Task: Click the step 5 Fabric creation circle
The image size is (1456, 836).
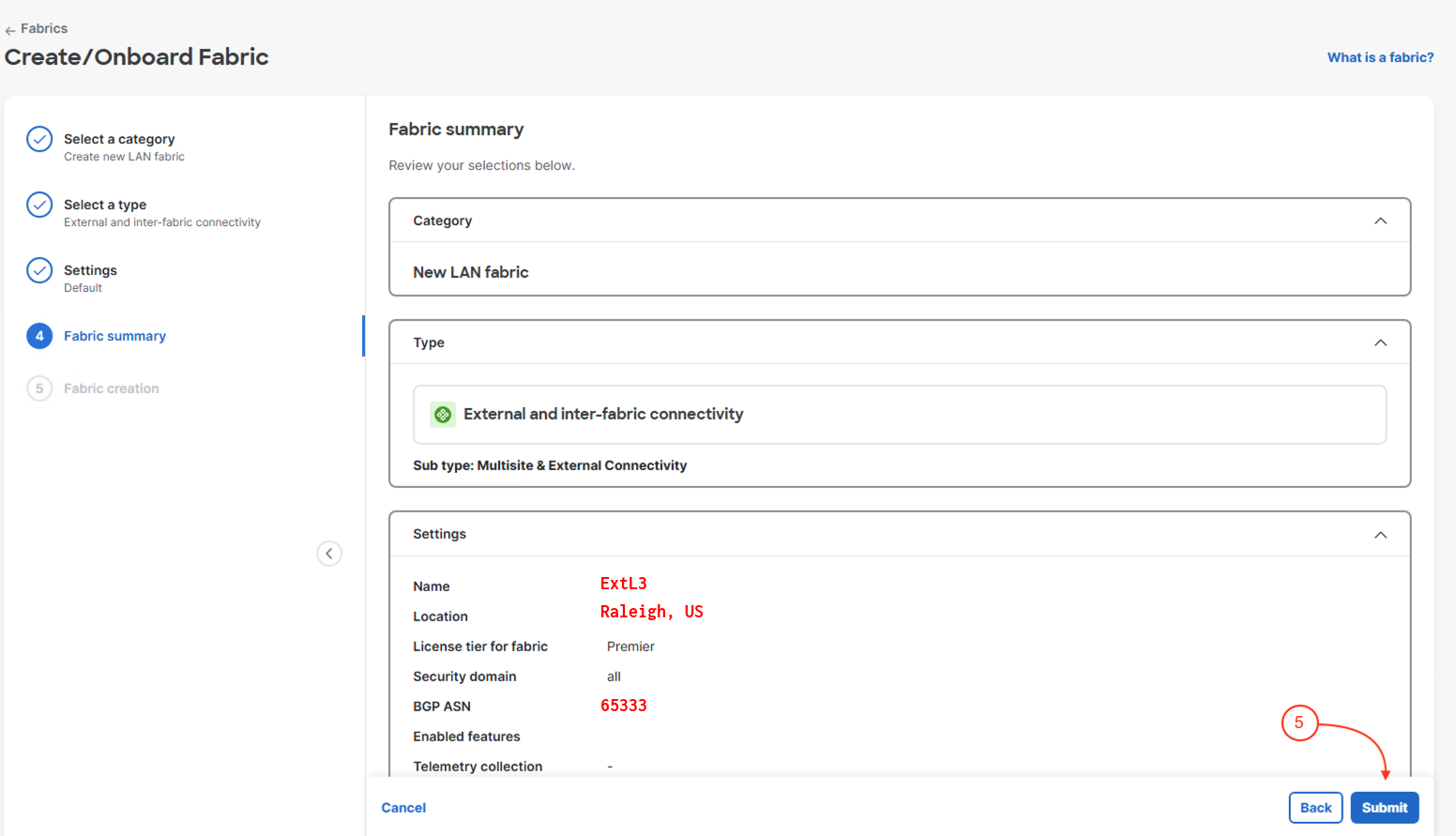Action: (39, 388)
